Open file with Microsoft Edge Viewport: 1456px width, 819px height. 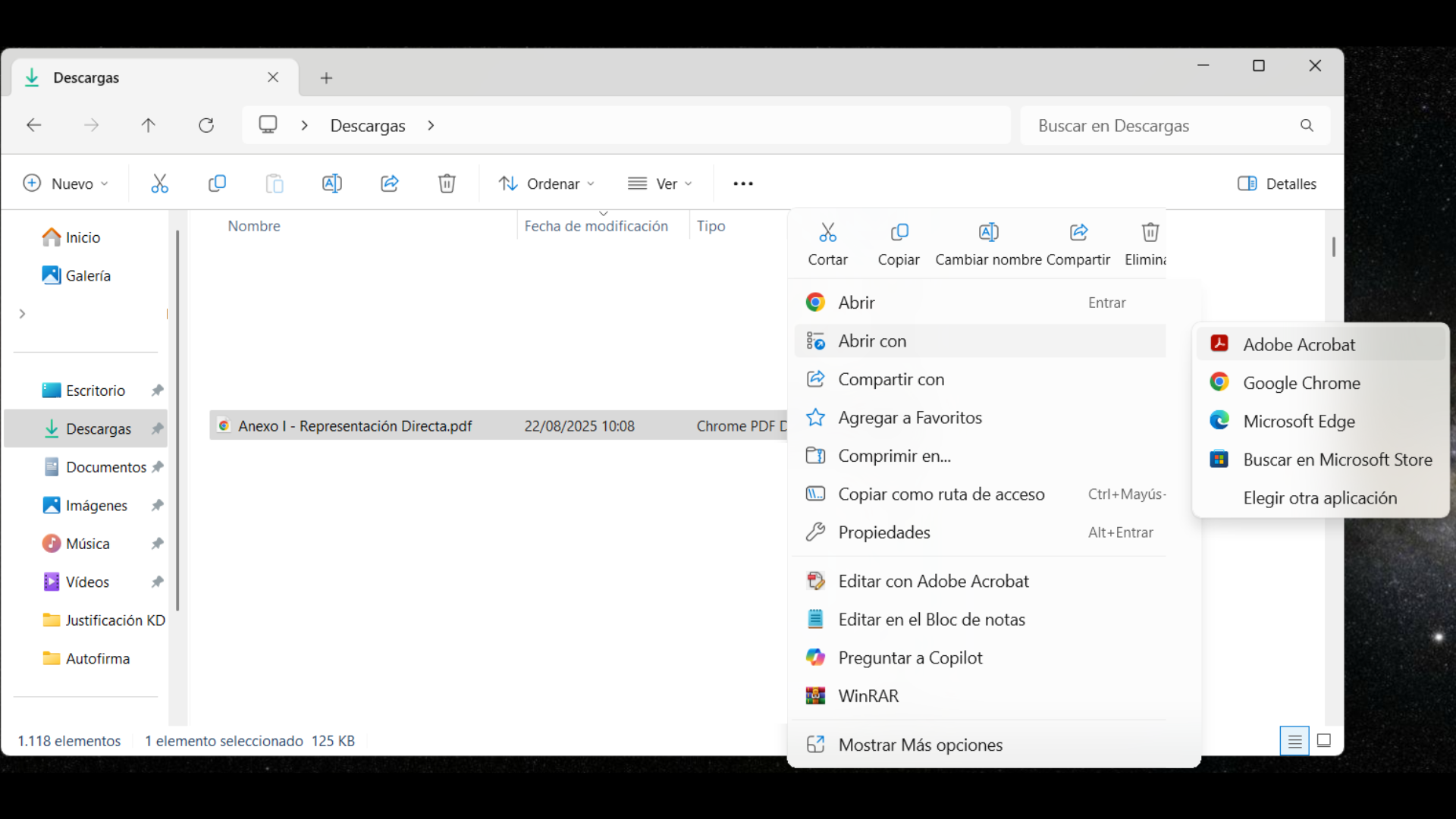tap(1298, 421)
